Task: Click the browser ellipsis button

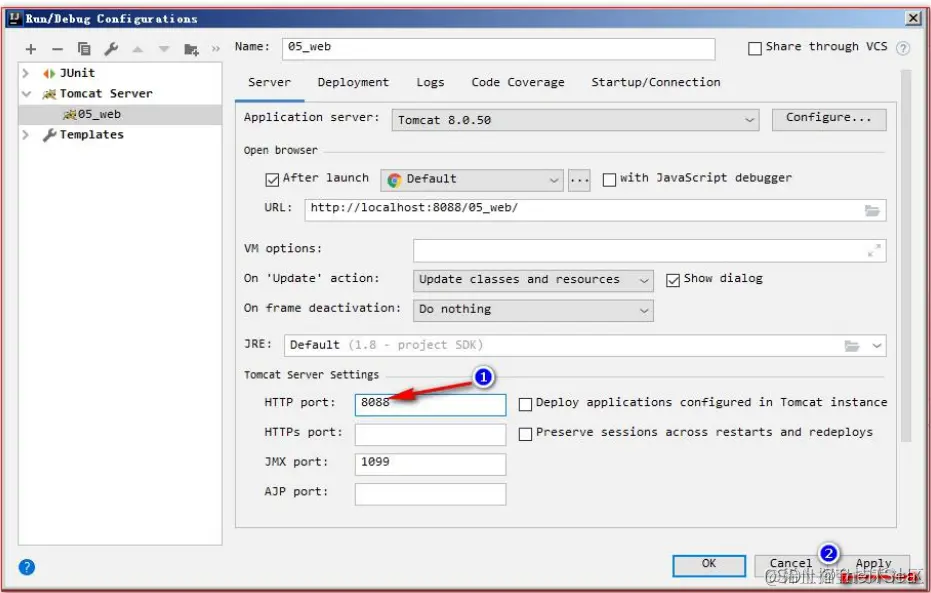Action: click(x=579, y=180)
